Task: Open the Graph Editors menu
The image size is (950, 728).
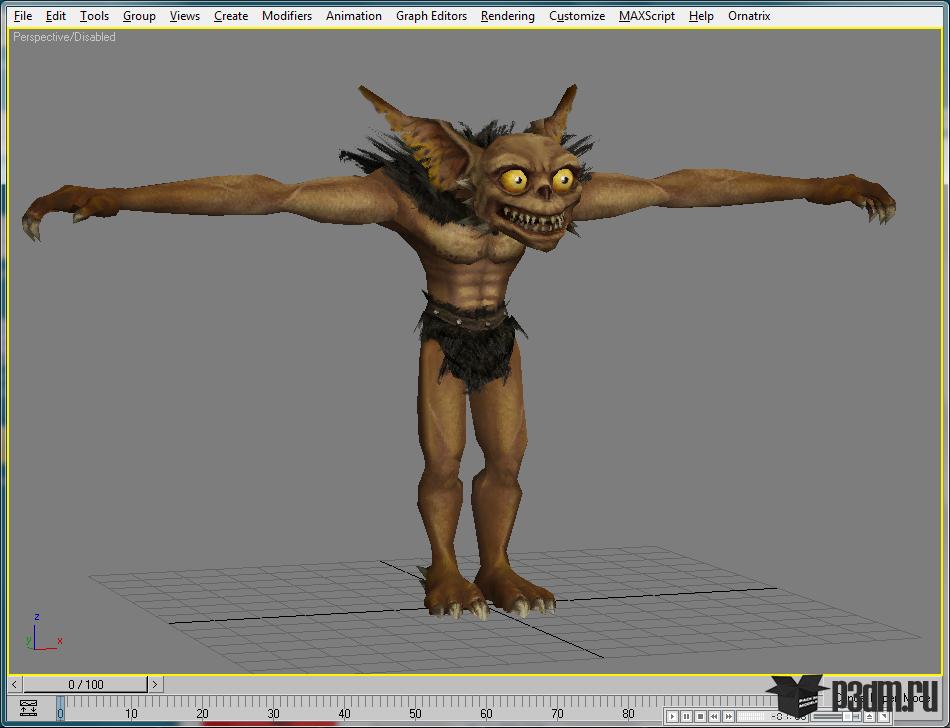Action: click(431, 16)
